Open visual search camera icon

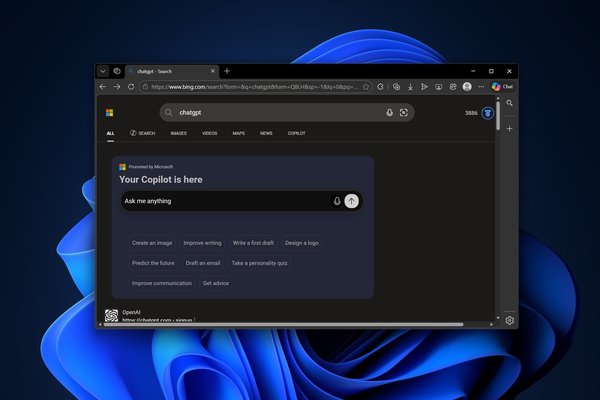404,113
